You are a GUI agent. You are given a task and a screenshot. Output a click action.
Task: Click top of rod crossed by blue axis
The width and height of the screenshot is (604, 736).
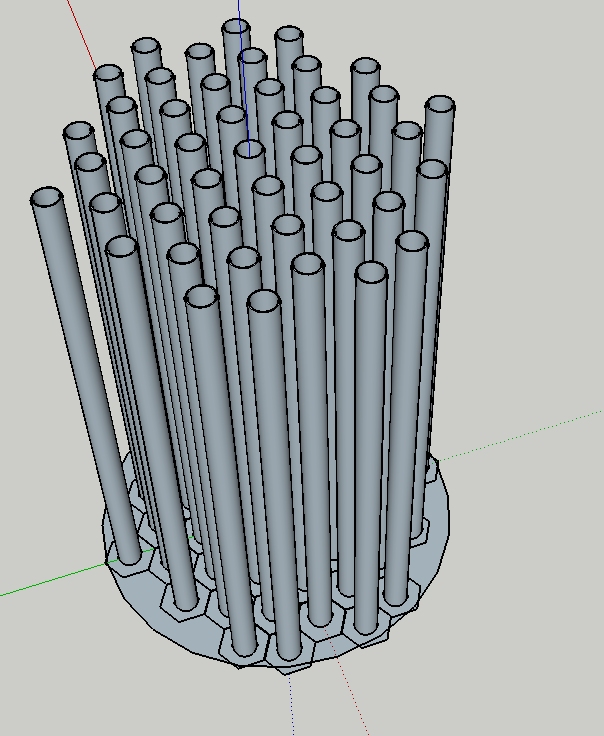pos(236,28)
